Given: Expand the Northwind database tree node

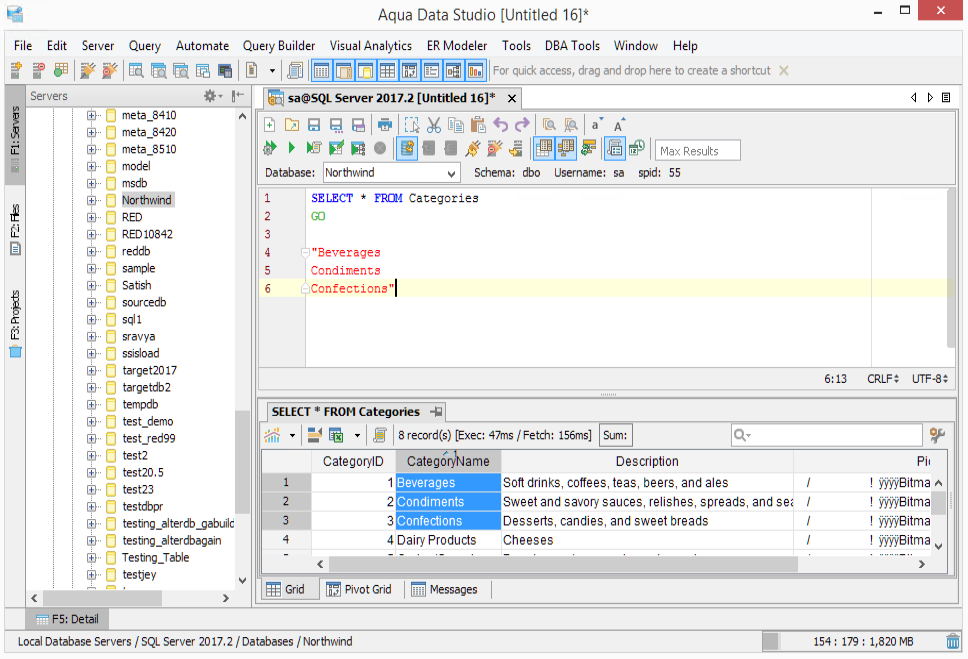Looking at the screenshot, I should tap(92, 200).
